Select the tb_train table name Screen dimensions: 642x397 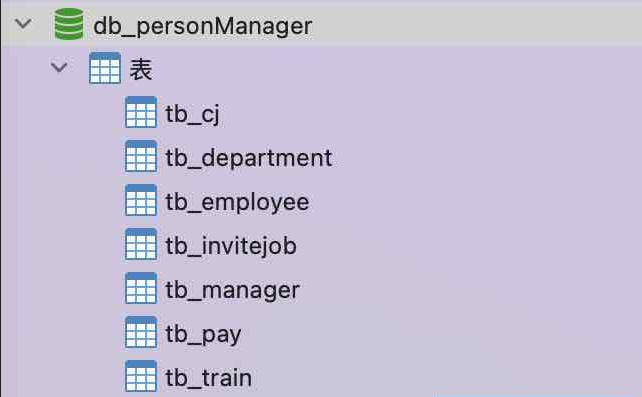click(209, 378)
